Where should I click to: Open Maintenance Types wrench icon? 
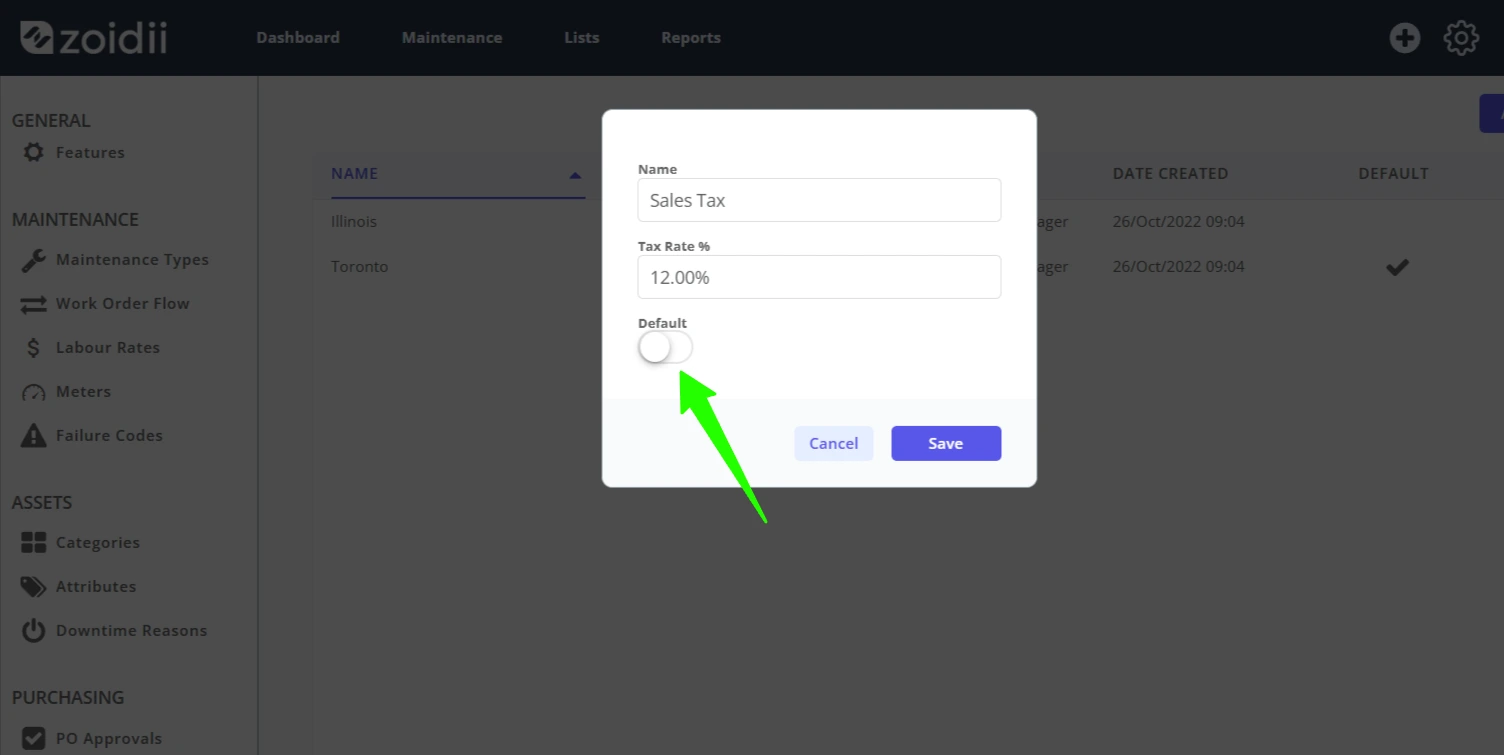pyautogui.click(x=33, y=260)
